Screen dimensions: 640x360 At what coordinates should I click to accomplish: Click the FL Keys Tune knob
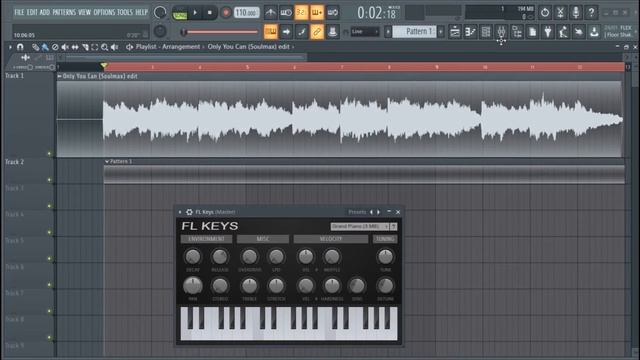pyautogui.click(x=385, y=257)
